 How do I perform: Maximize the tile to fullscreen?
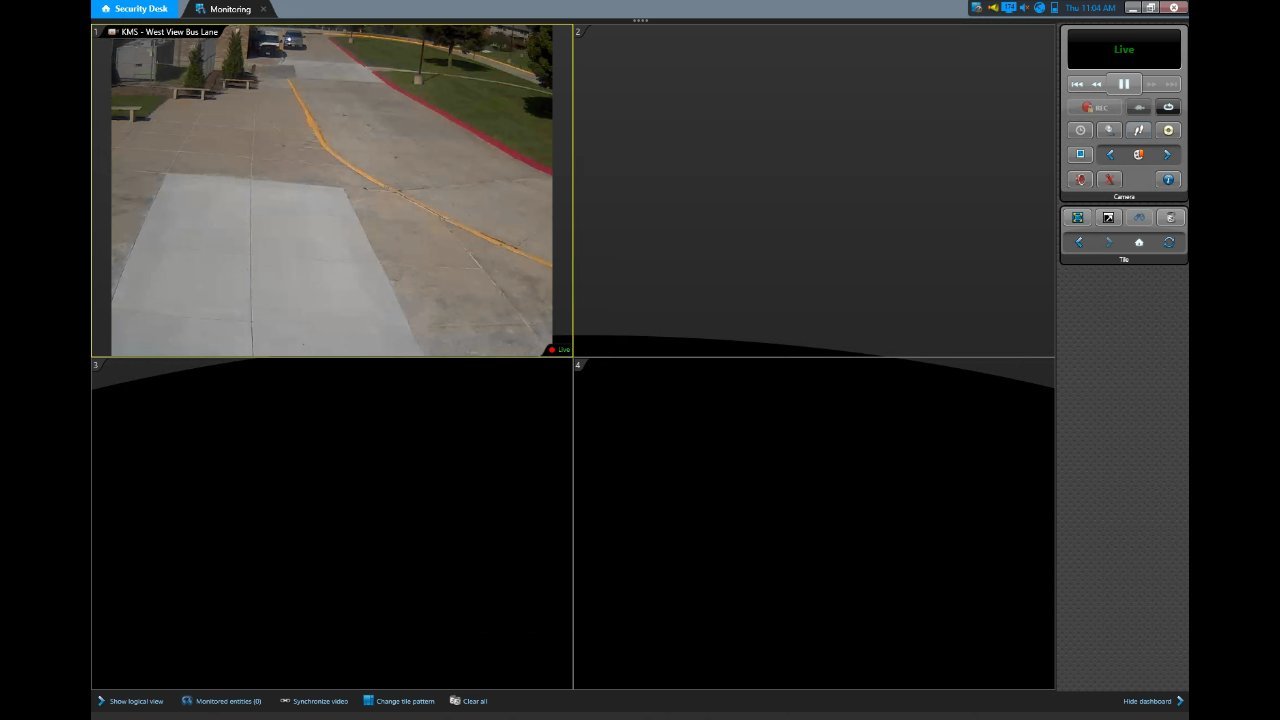click(x=1078, y=218)
